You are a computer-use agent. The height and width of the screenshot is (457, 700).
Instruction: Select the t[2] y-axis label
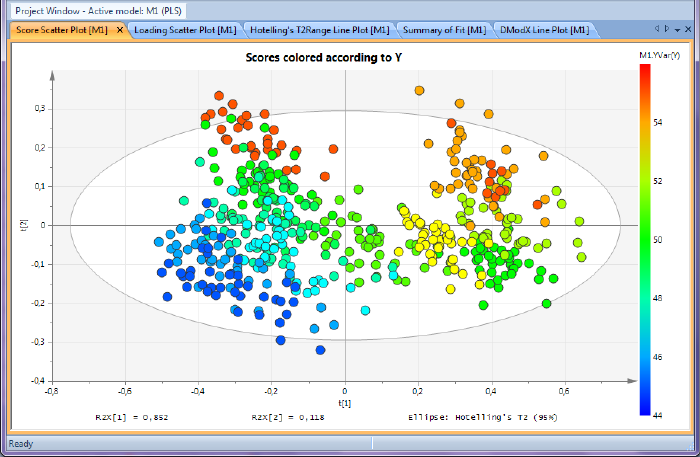(25, 224)
